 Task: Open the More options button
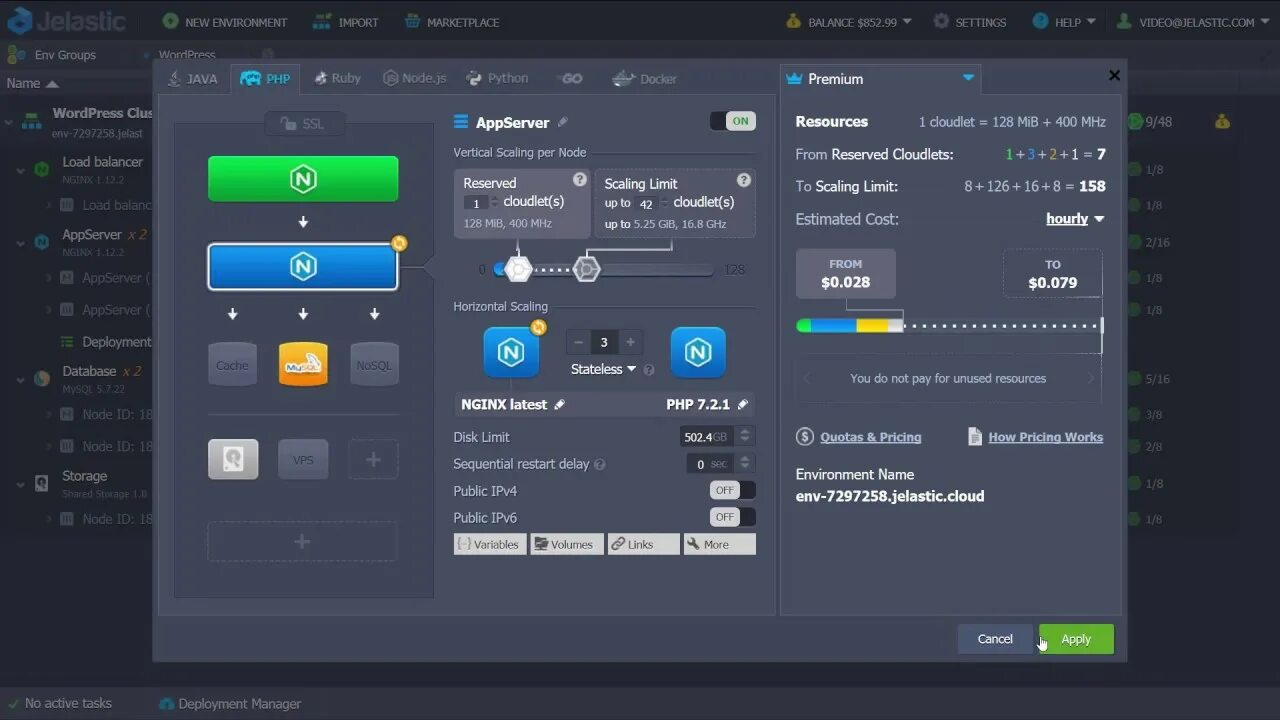click(720, 544)
